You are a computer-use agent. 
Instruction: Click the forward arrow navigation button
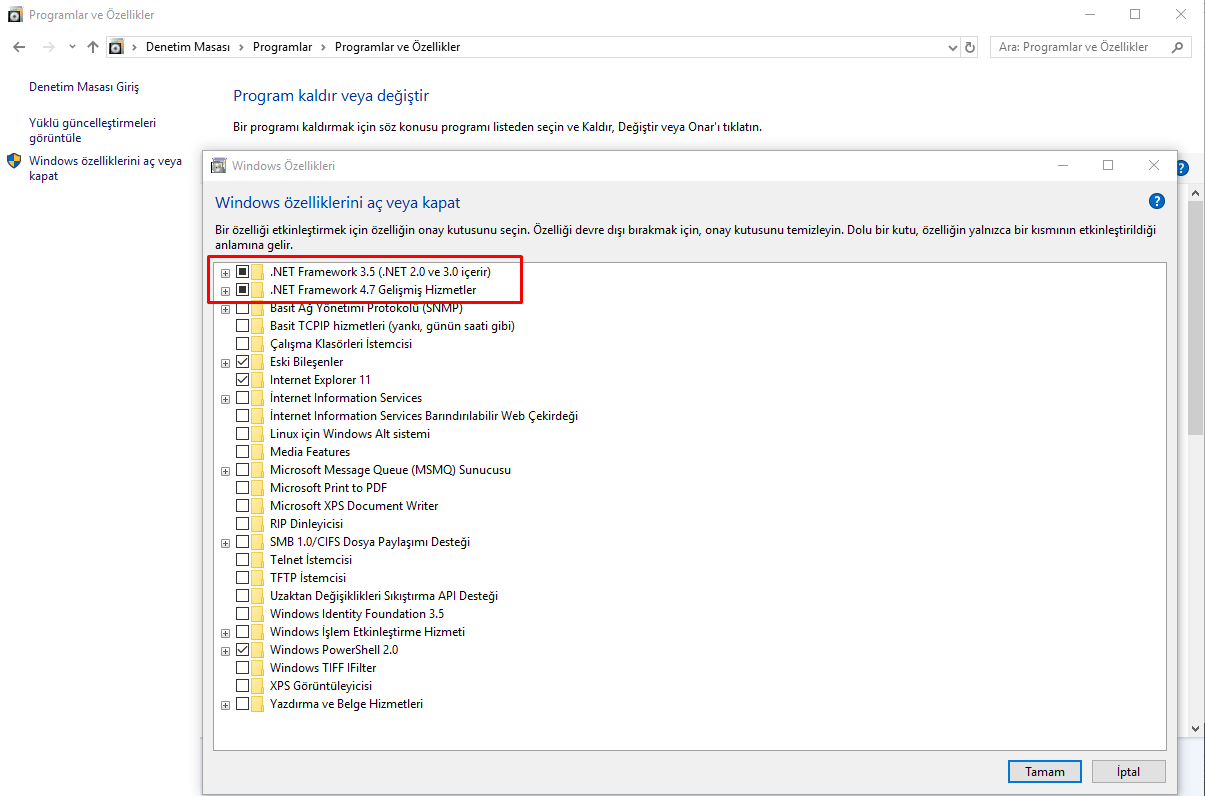[48, 47]
